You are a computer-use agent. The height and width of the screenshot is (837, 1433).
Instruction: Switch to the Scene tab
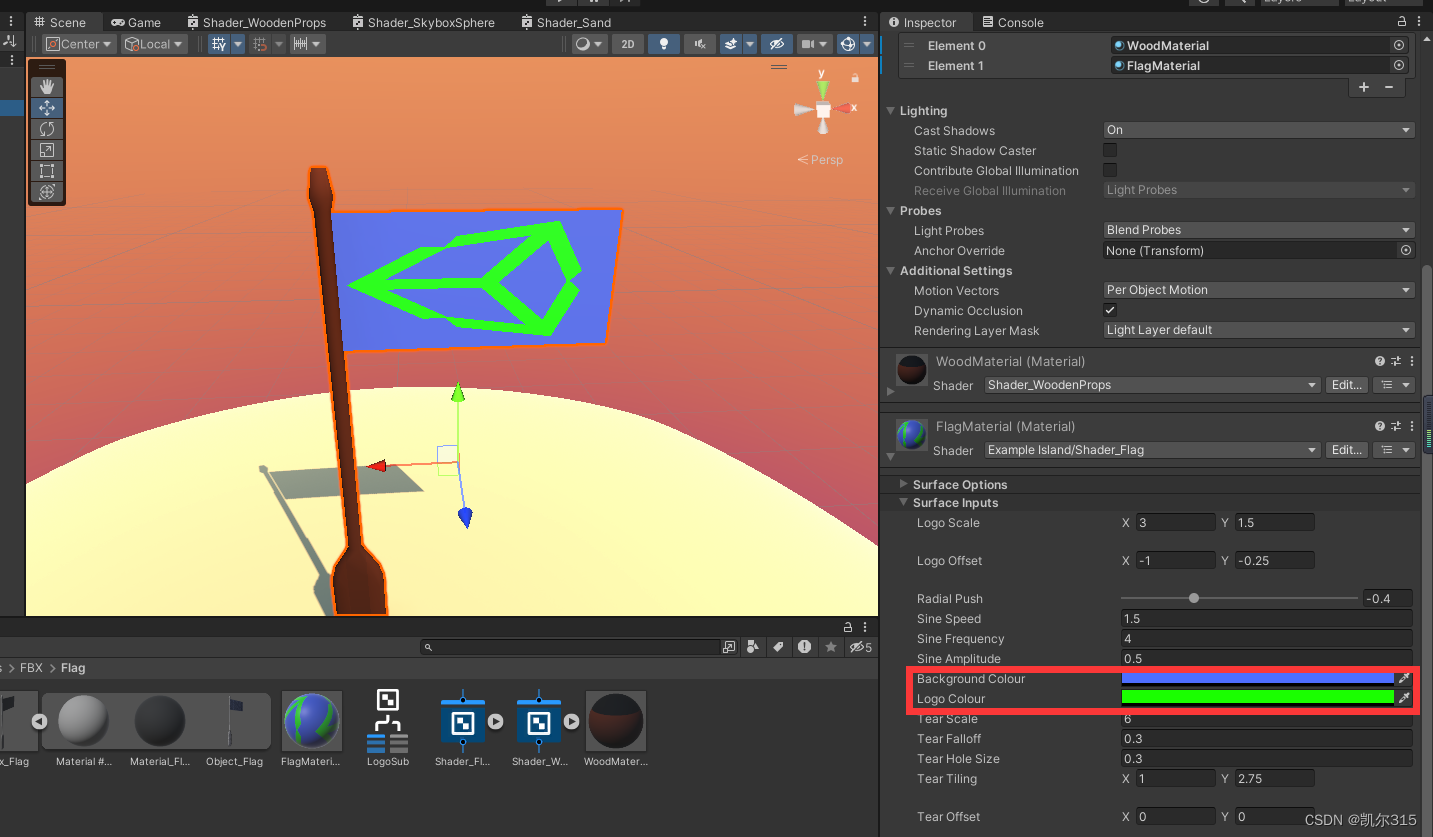(x=59, y=22)
